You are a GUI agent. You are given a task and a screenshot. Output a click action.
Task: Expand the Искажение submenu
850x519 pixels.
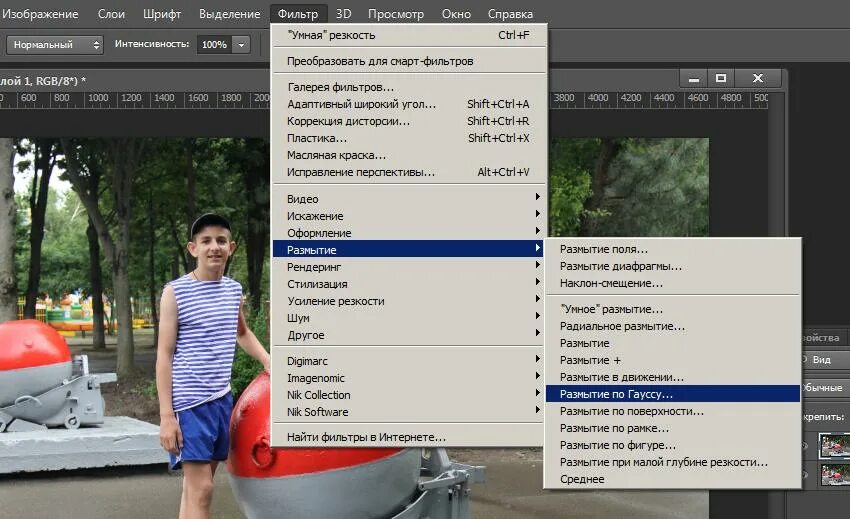pos(409,216)
